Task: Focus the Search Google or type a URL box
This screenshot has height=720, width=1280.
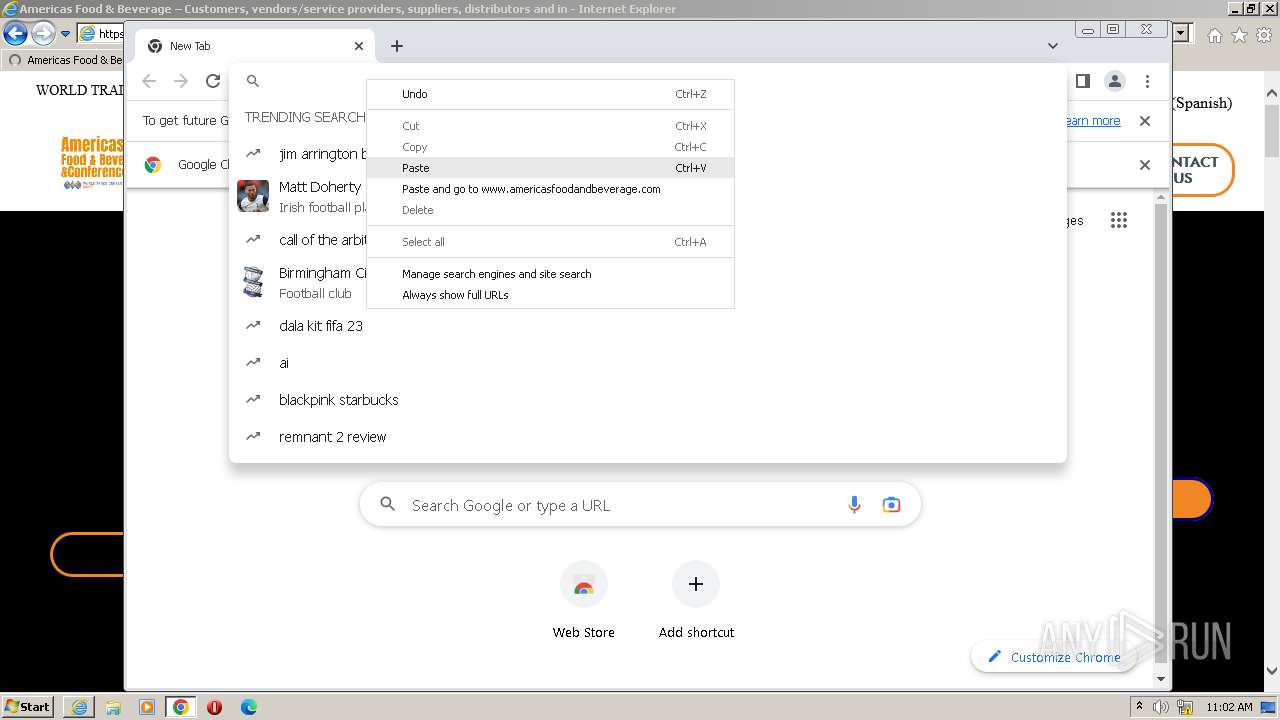Action: (x=640, y=505)
